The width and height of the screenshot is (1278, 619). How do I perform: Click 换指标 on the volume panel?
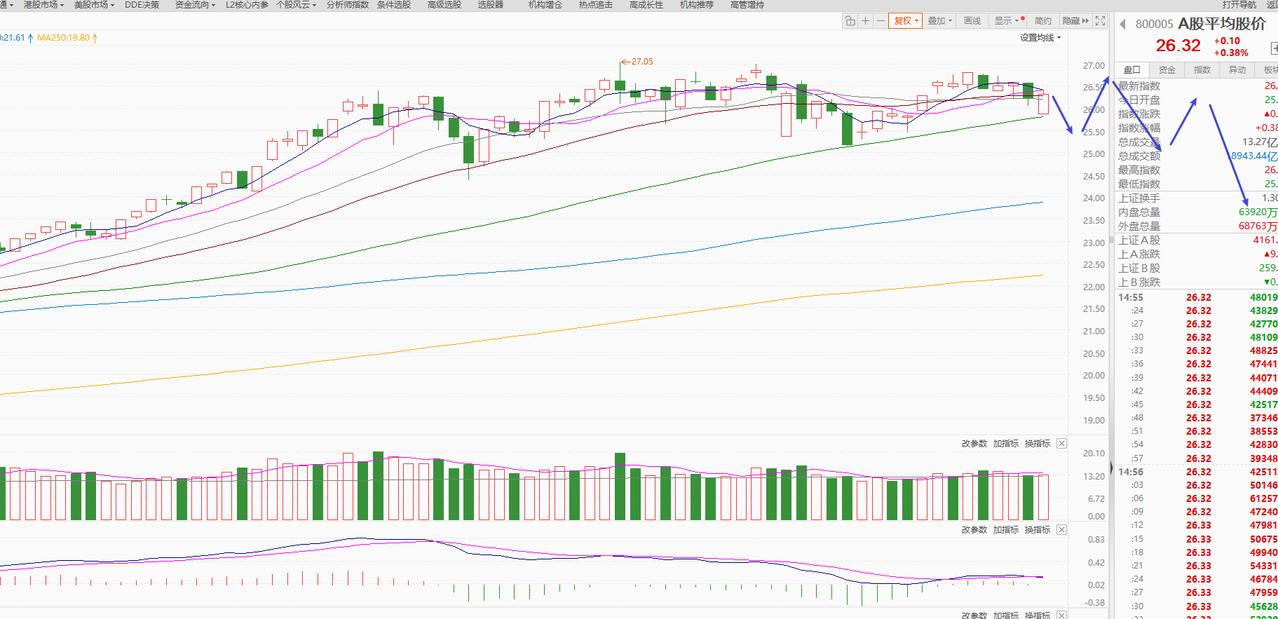click(1037, 443)
